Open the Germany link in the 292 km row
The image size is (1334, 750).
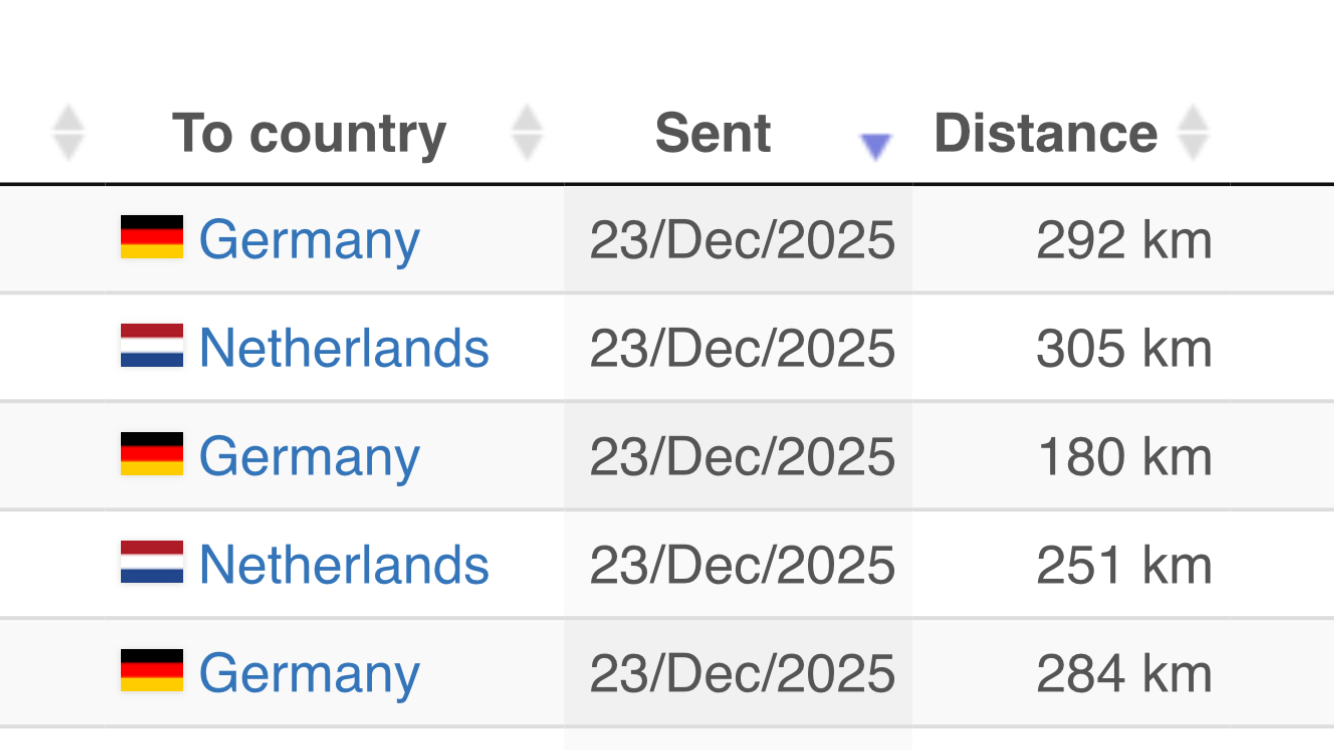click(x=309, y=240)
